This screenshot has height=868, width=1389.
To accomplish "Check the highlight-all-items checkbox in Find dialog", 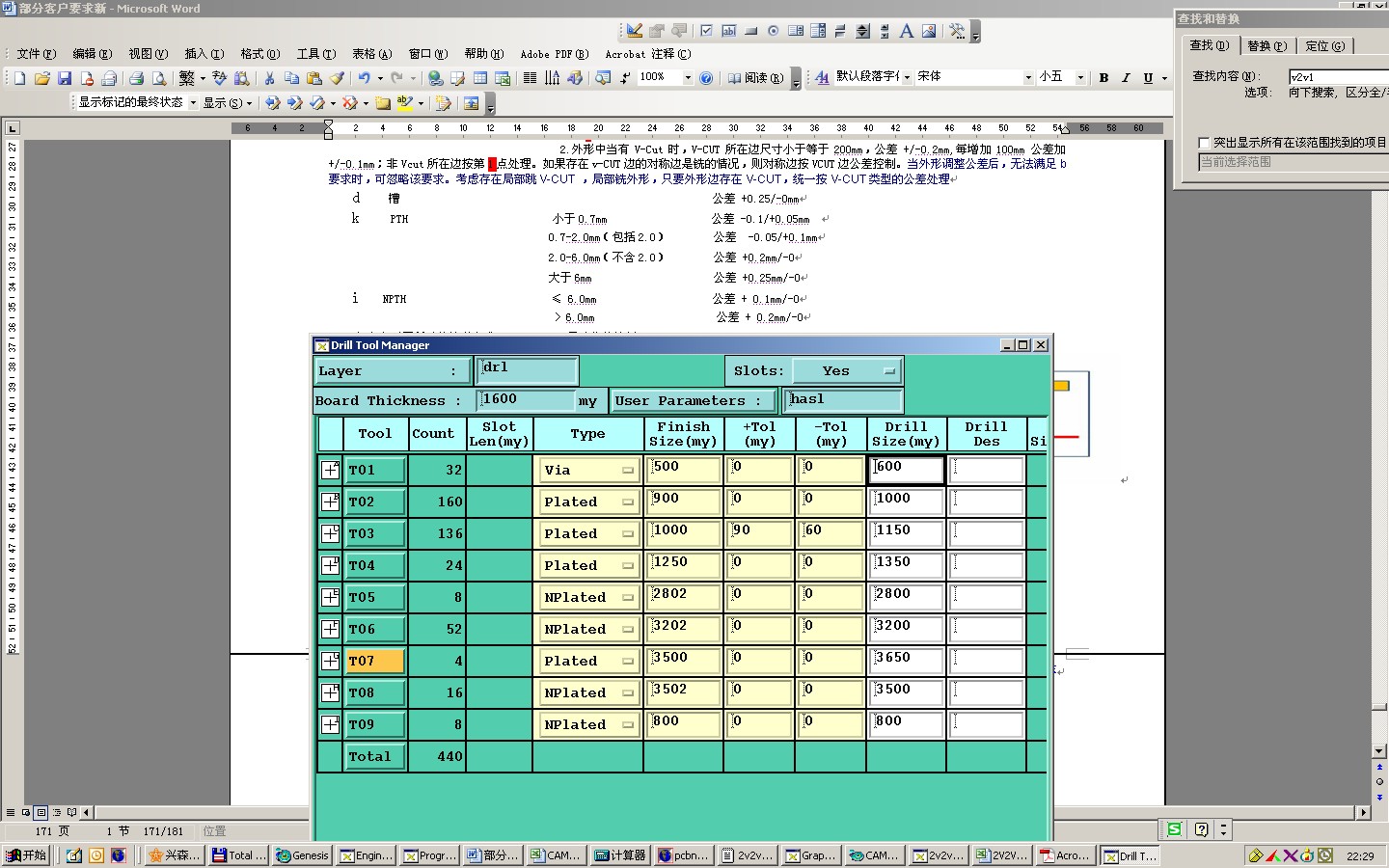I will pyautogui.click(x=1204, y=143).
